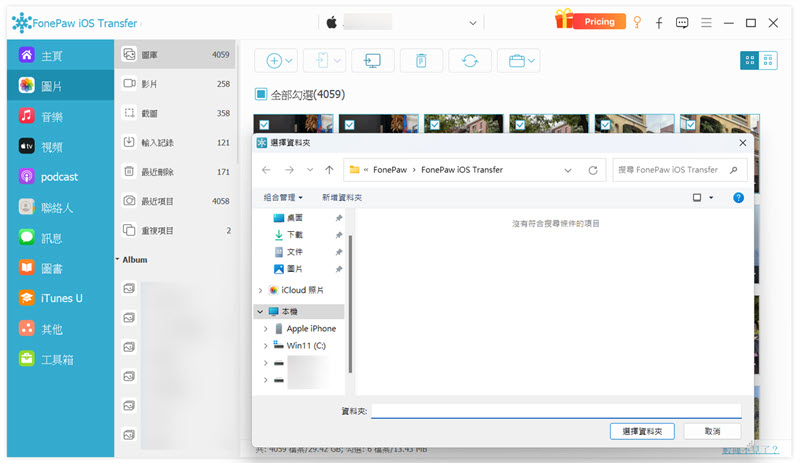Select the 重復項目 duplicates category
The height and width of the screenshot is (463, 800).
[x=176, y=230]
